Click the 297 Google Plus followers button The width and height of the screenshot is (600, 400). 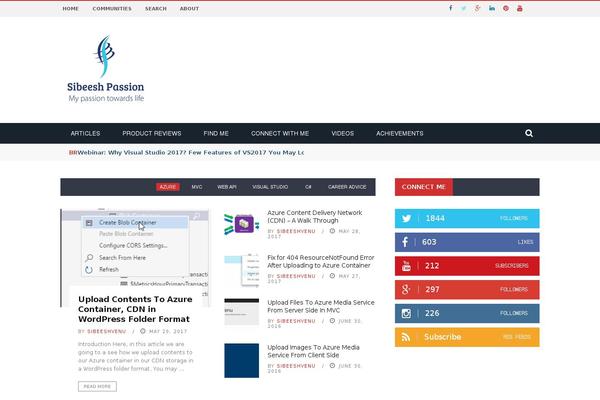pyautogui.click(x=467, y=289)
